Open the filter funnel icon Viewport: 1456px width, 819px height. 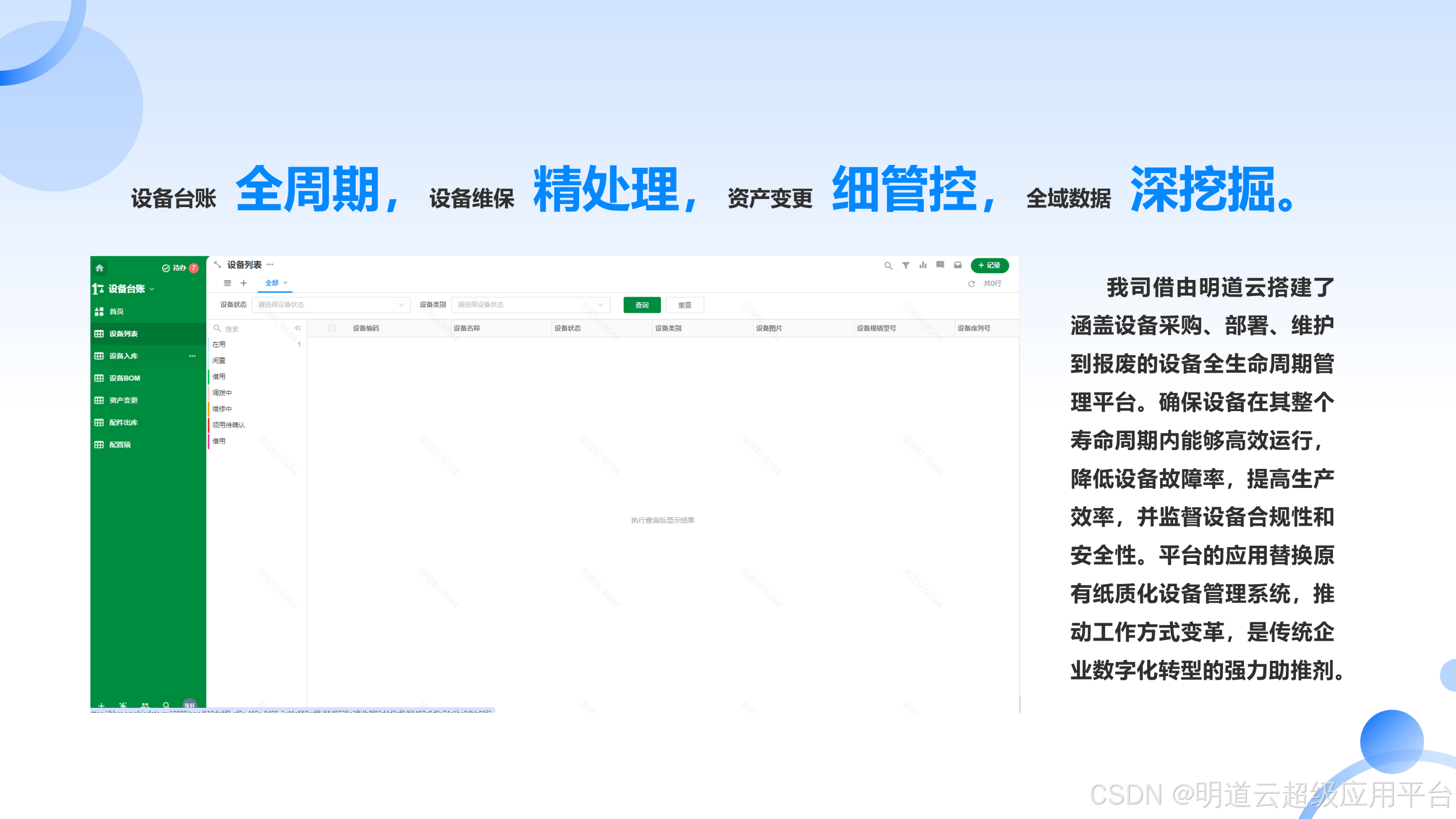(906, 265)
